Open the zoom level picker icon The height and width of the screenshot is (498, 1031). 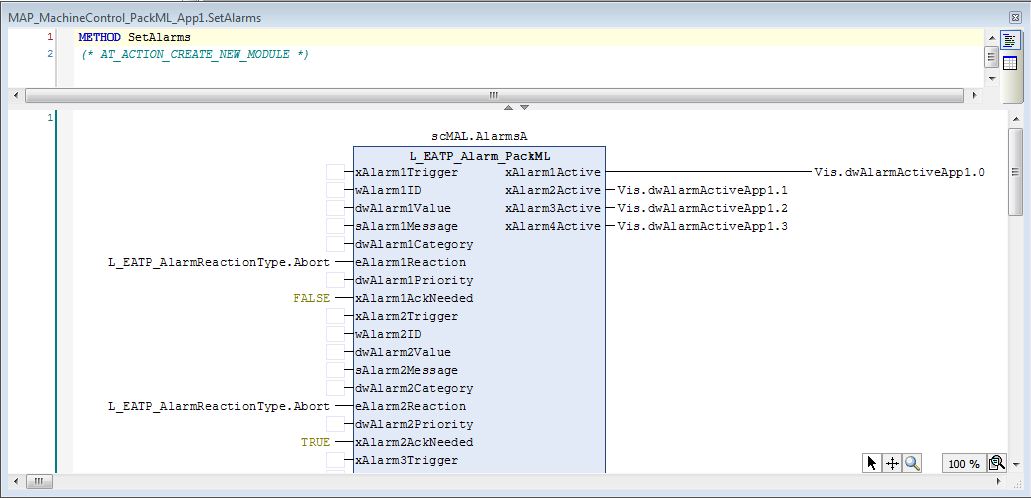[x=996, y=463]
